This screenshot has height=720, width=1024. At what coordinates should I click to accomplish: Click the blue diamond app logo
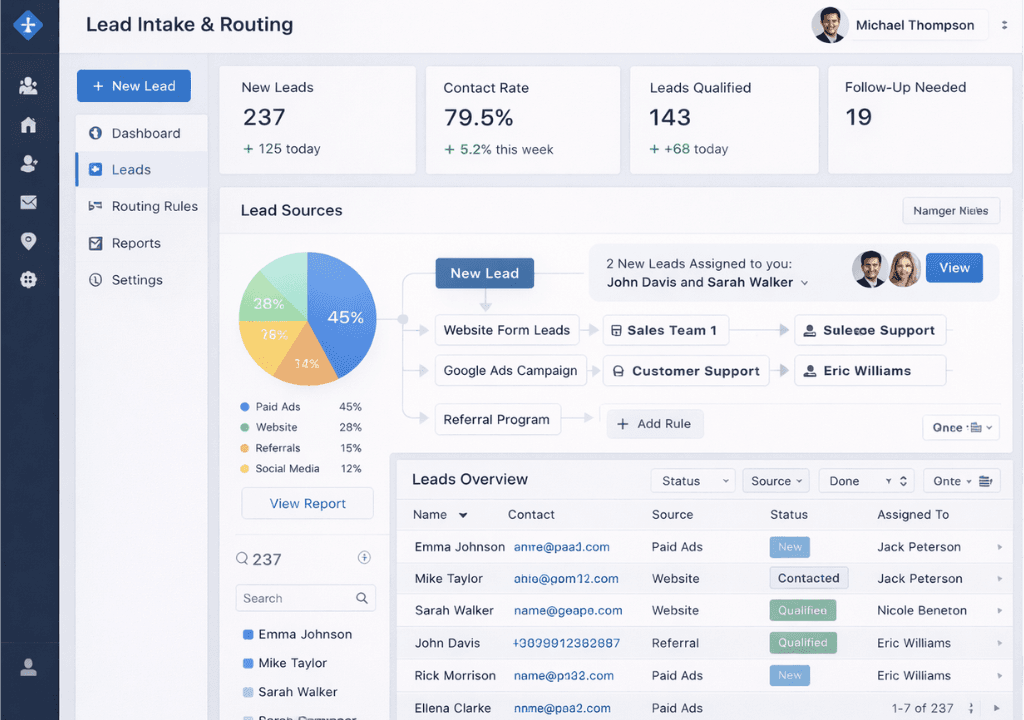[x=28, y=26]
